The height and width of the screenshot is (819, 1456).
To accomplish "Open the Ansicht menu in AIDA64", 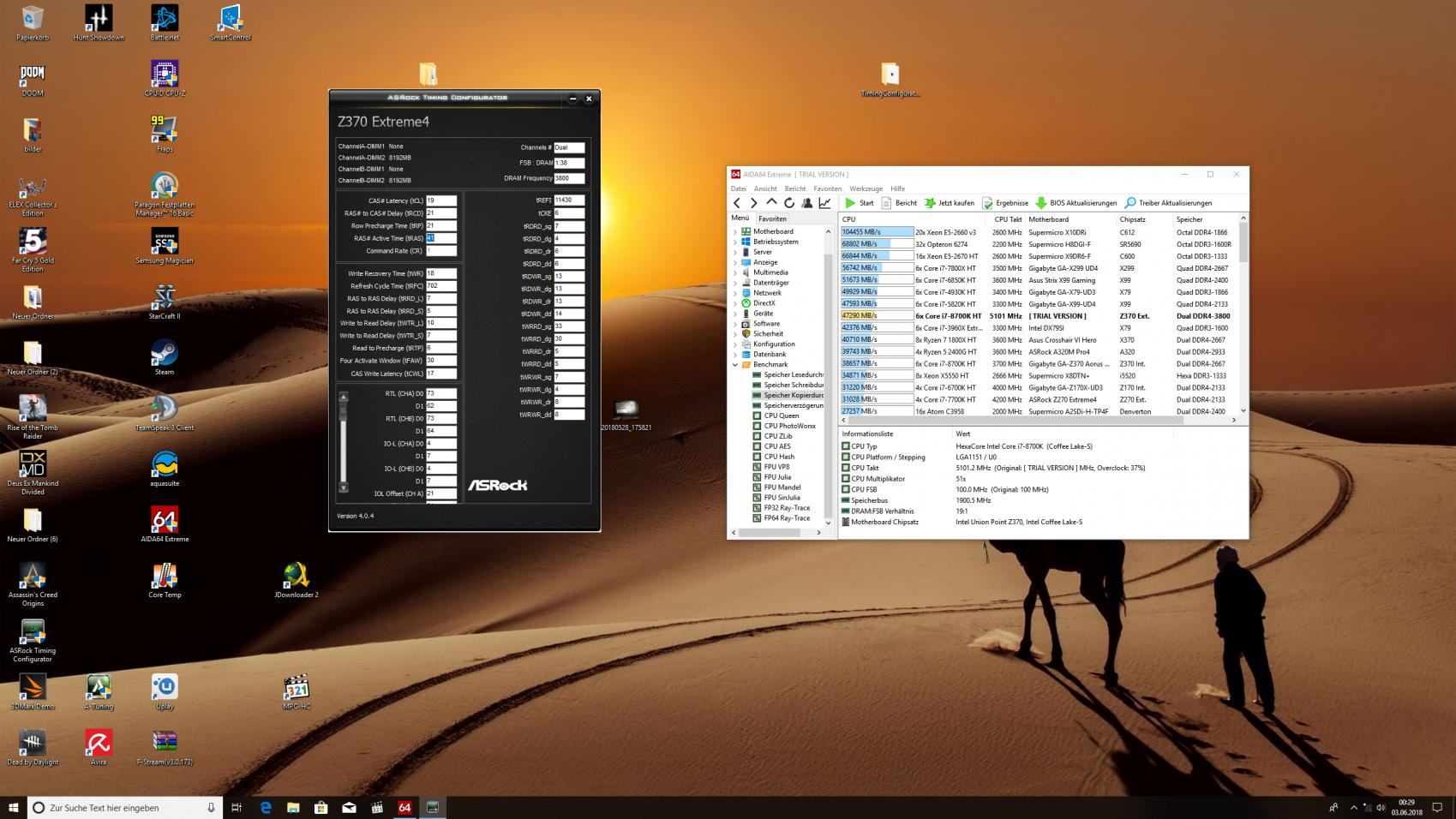I will pyautogui.click(x=765, y=188).
